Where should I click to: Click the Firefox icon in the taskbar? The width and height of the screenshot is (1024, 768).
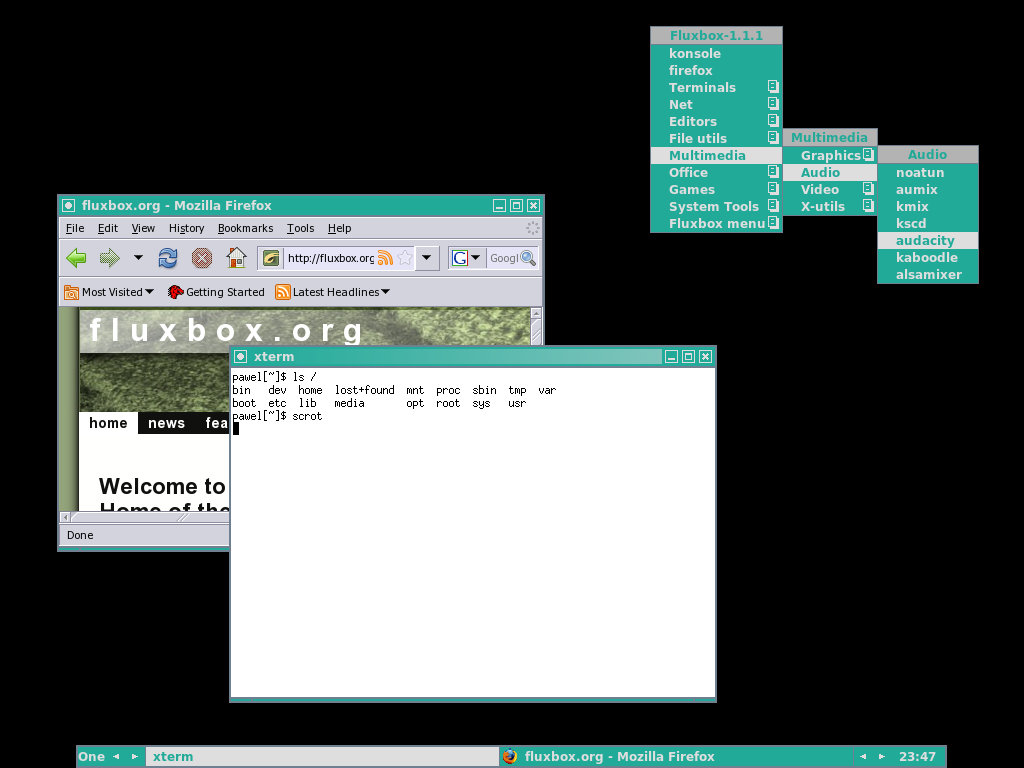pos(510,756)
